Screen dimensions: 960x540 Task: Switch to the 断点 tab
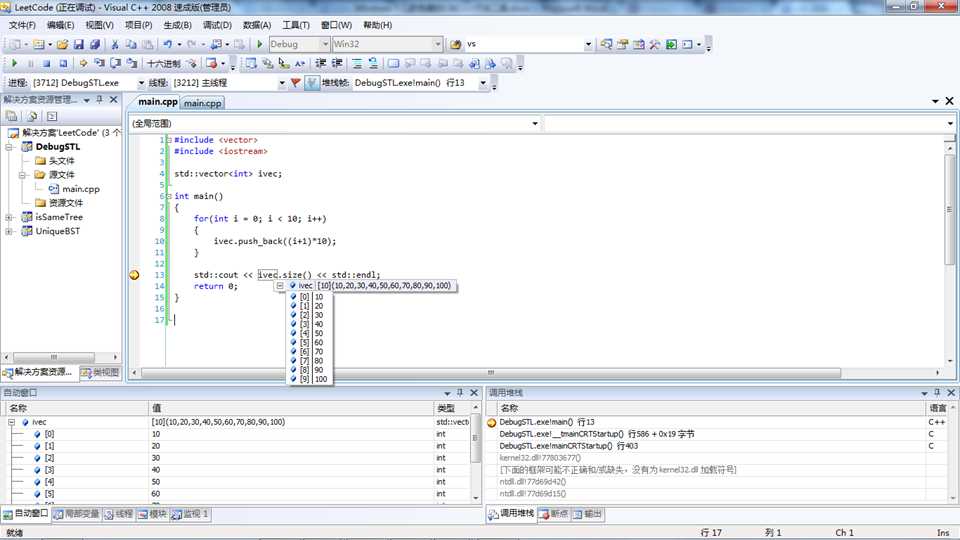click(553, 514)
